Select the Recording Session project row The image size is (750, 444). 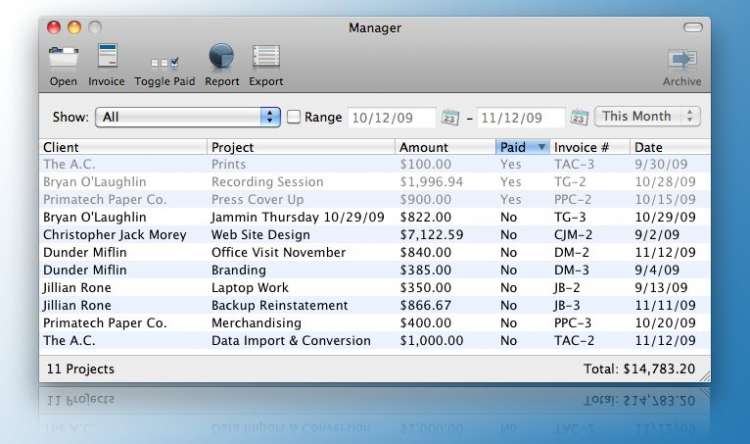[375, 182]
